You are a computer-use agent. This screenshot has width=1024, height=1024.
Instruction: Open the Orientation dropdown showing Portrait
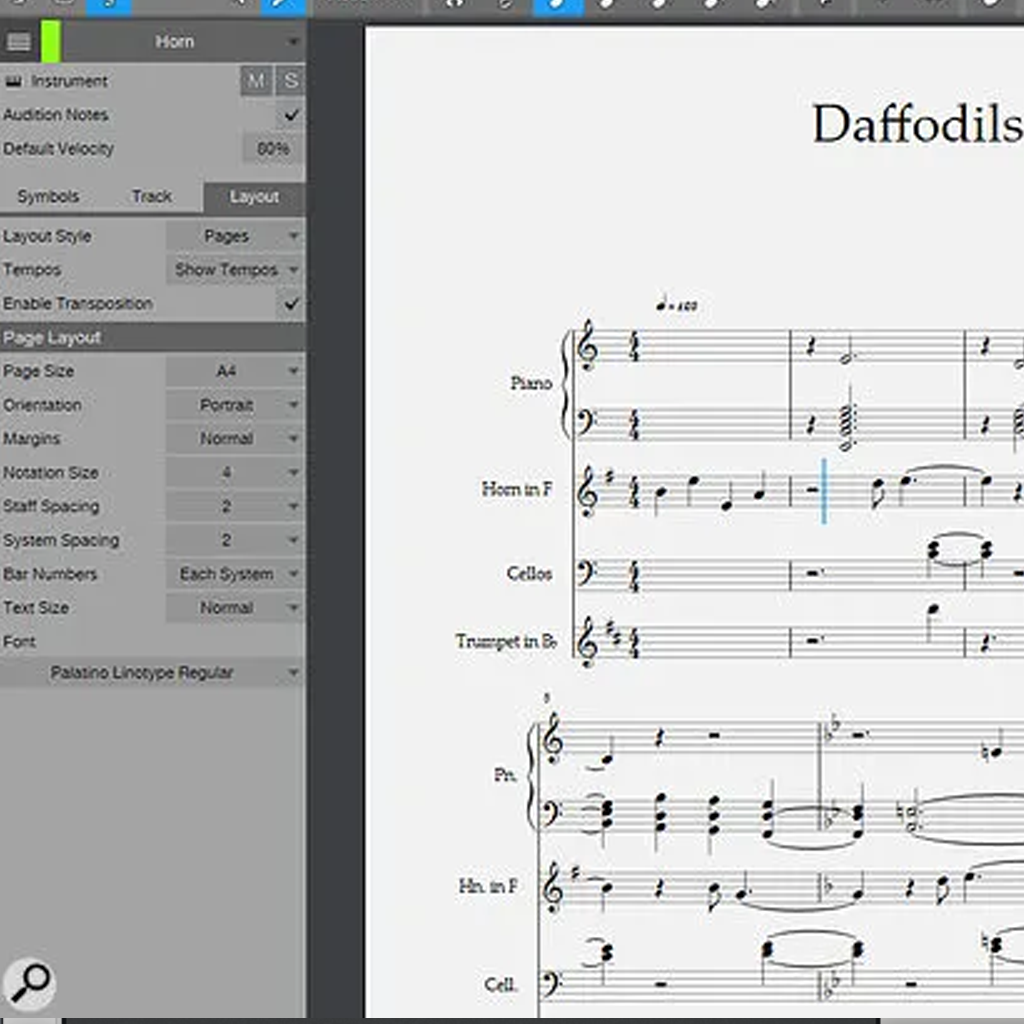[x=235, y=405]
